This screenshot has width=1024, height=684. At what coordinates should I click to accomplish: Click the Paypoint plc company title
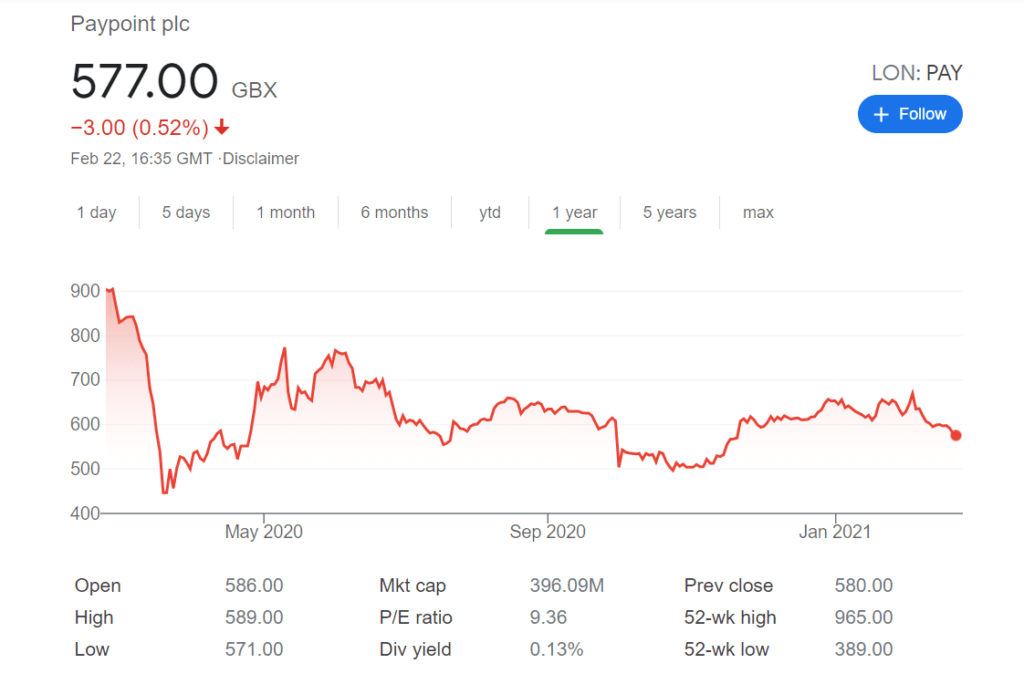(x=129, y=23)
